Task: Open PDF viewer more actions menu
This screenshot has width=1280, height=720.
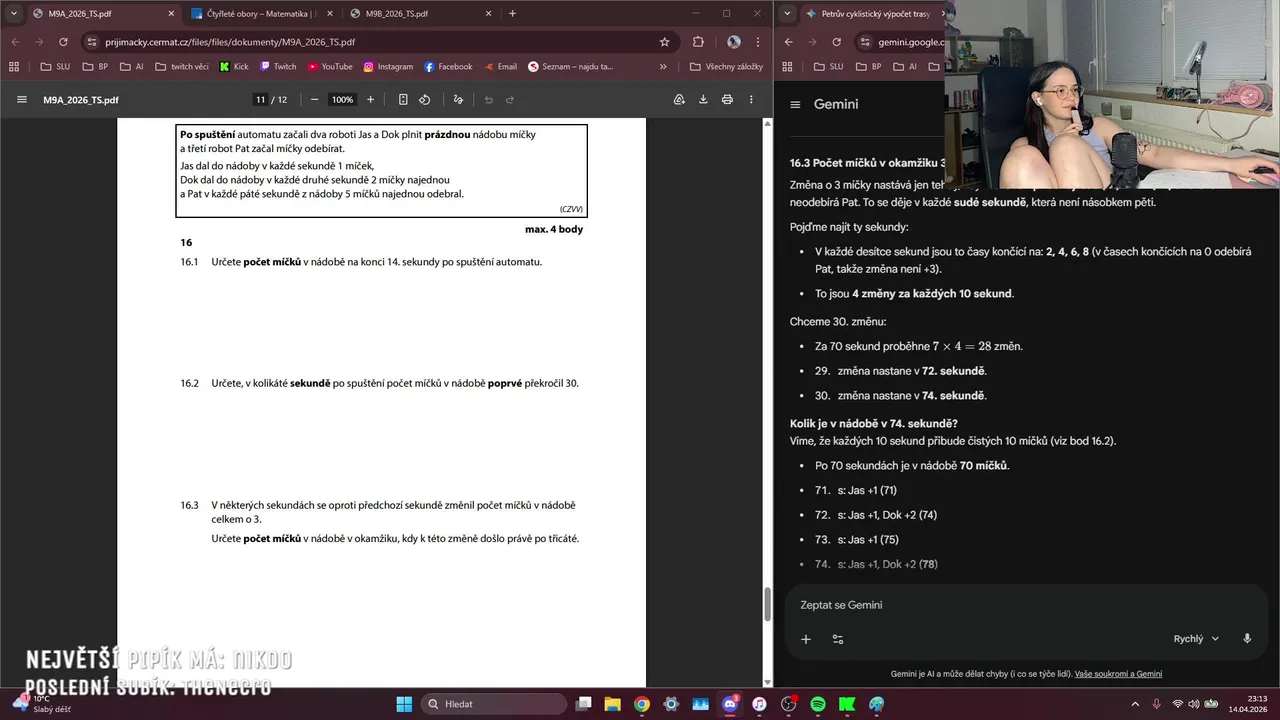Action: pos(751,100)
